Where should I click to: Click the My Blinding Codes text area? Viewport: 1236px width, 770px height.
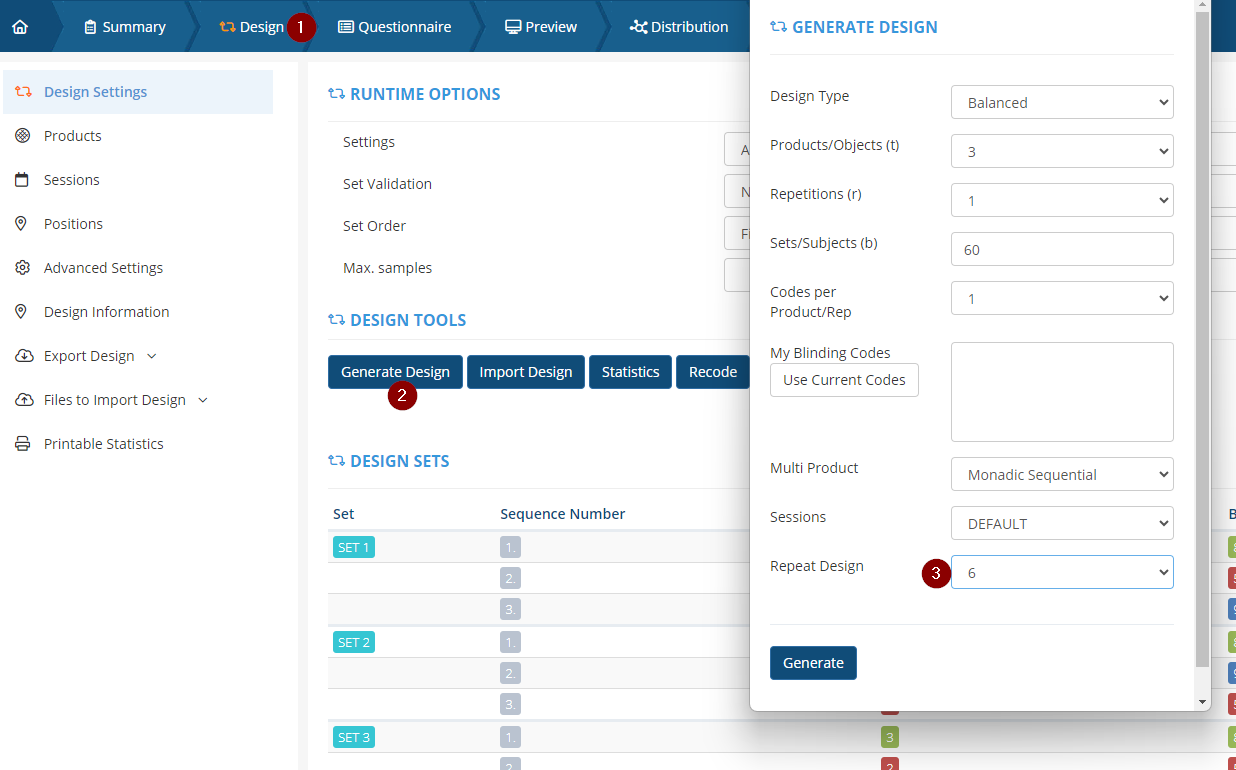pyautogui.click(x=1061, y=392)
